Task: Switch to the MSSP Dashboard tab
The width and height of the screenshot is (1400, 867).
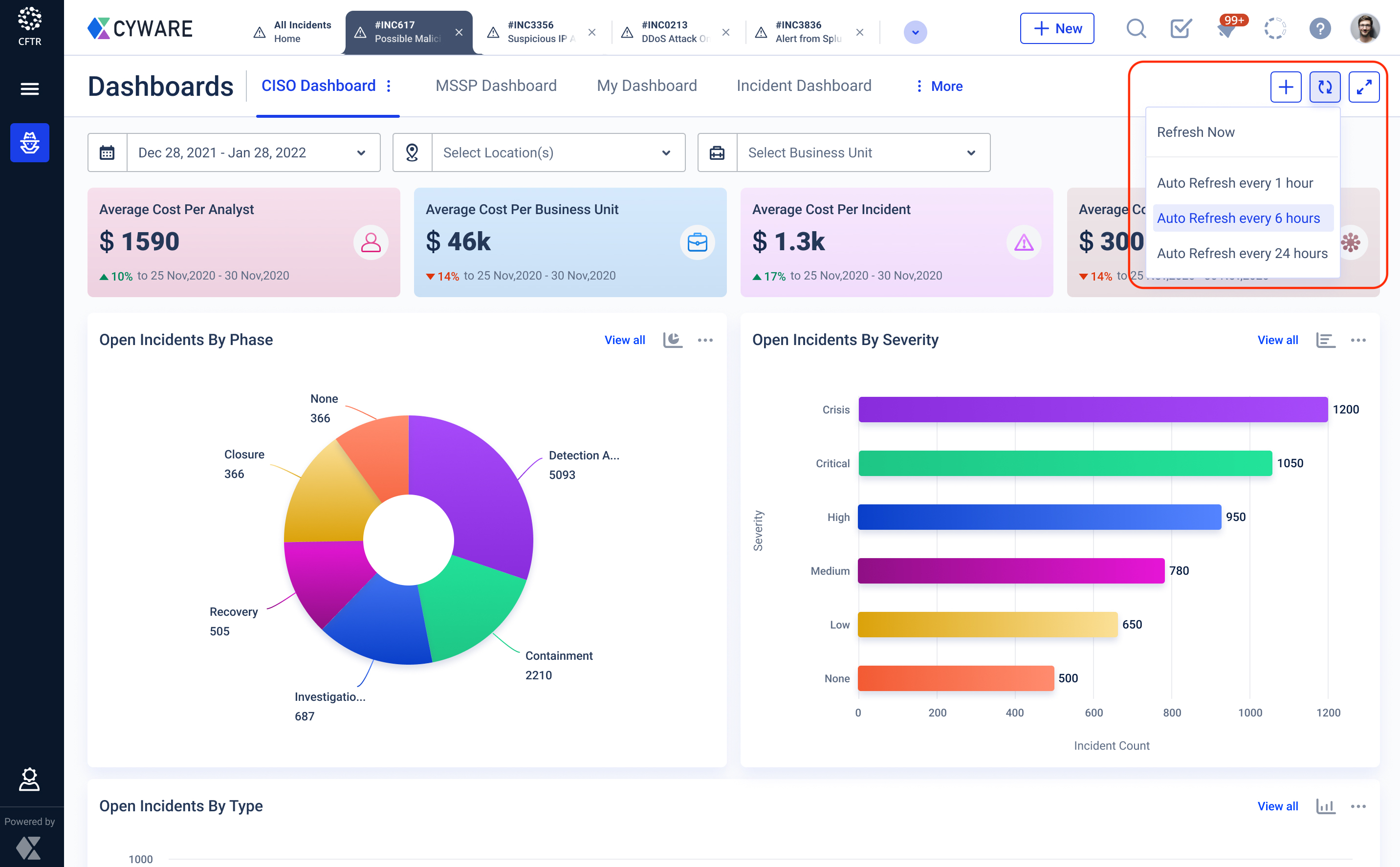Action: pyautogui.click(x=496, y=86)
